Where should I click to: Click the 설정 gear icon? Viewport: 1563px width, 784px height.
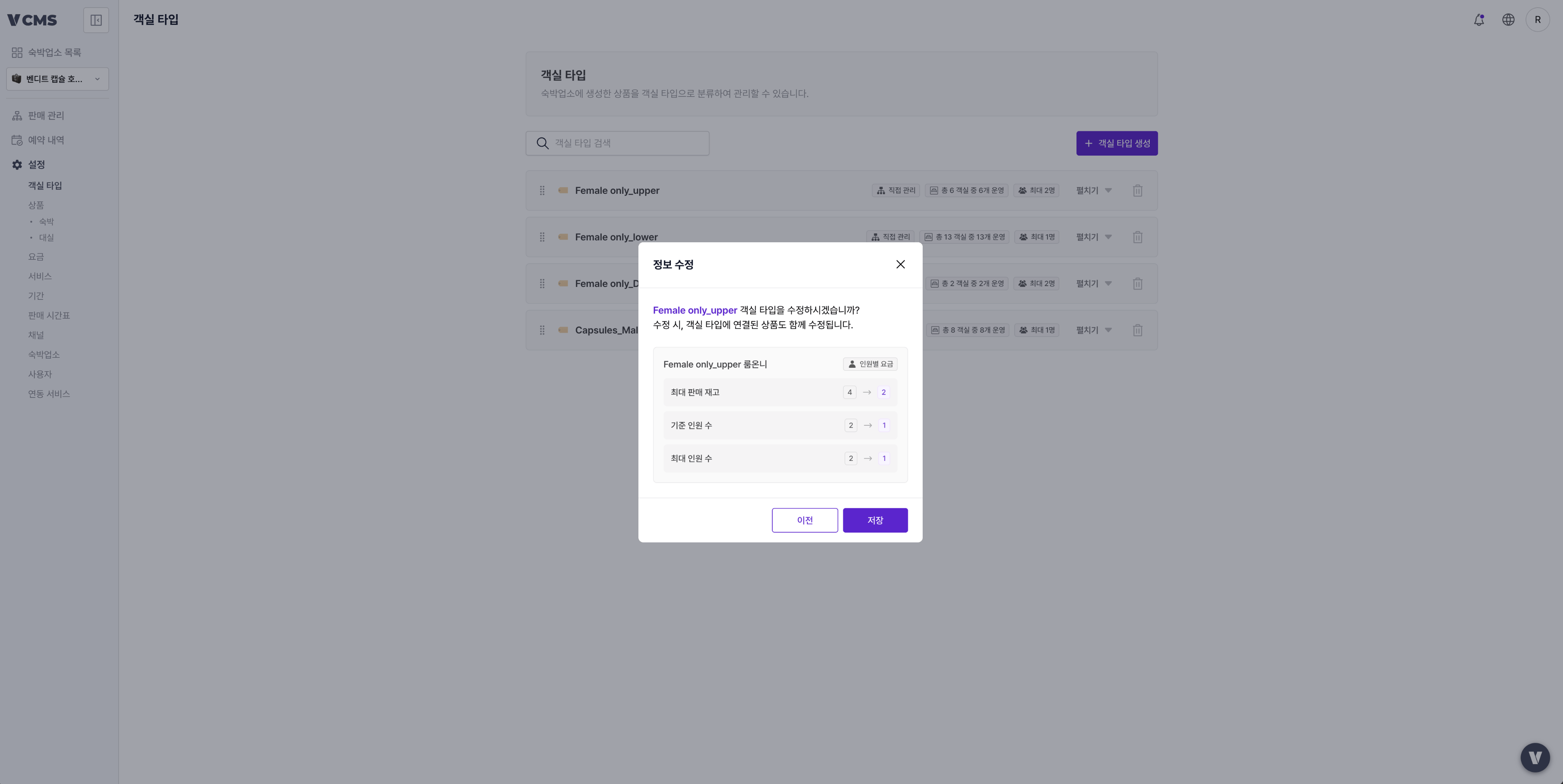tap(17, 165)
